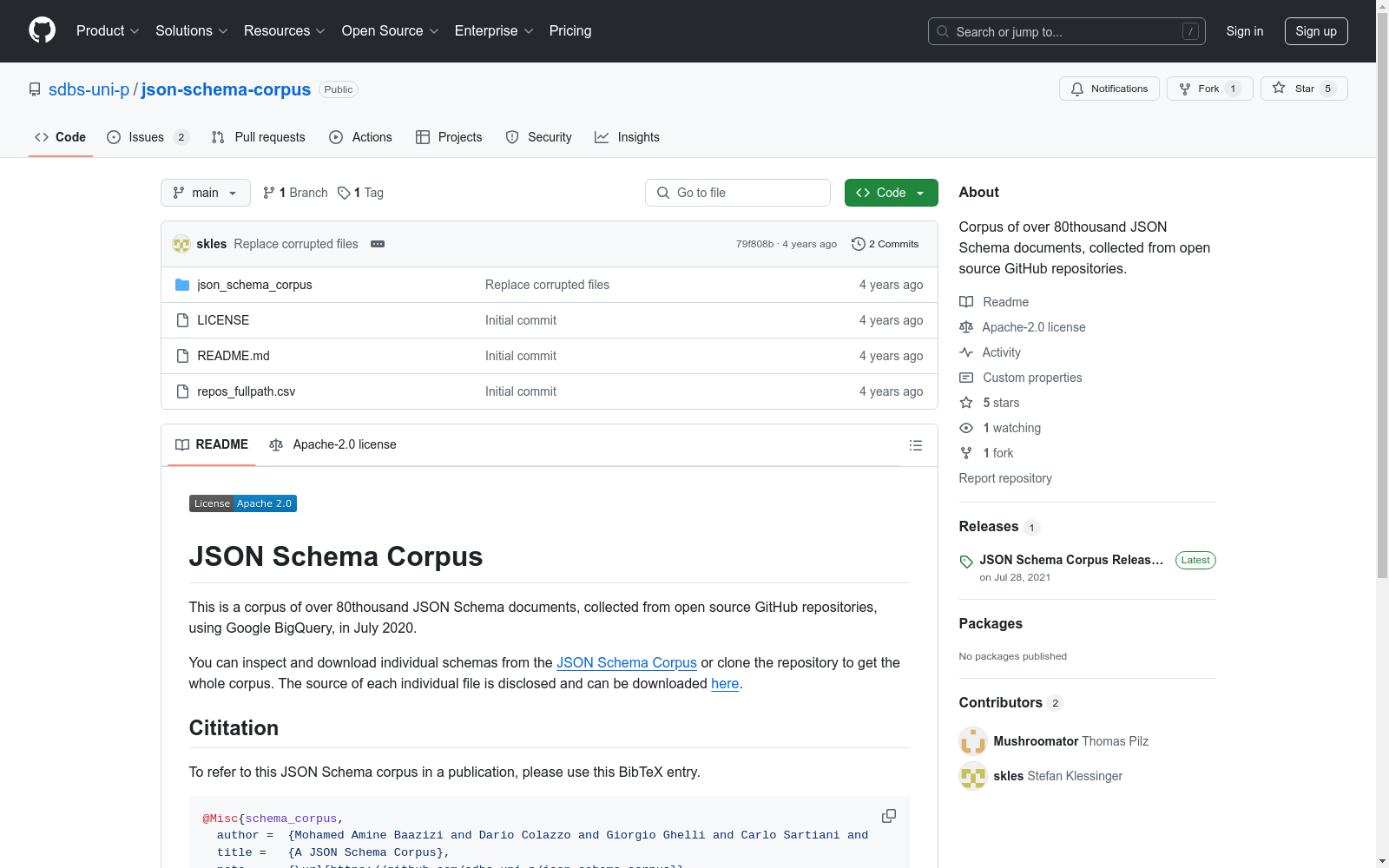Switch to the Apache-2.0 license tab
The image size is (1389, 868).
coord(332,444)
